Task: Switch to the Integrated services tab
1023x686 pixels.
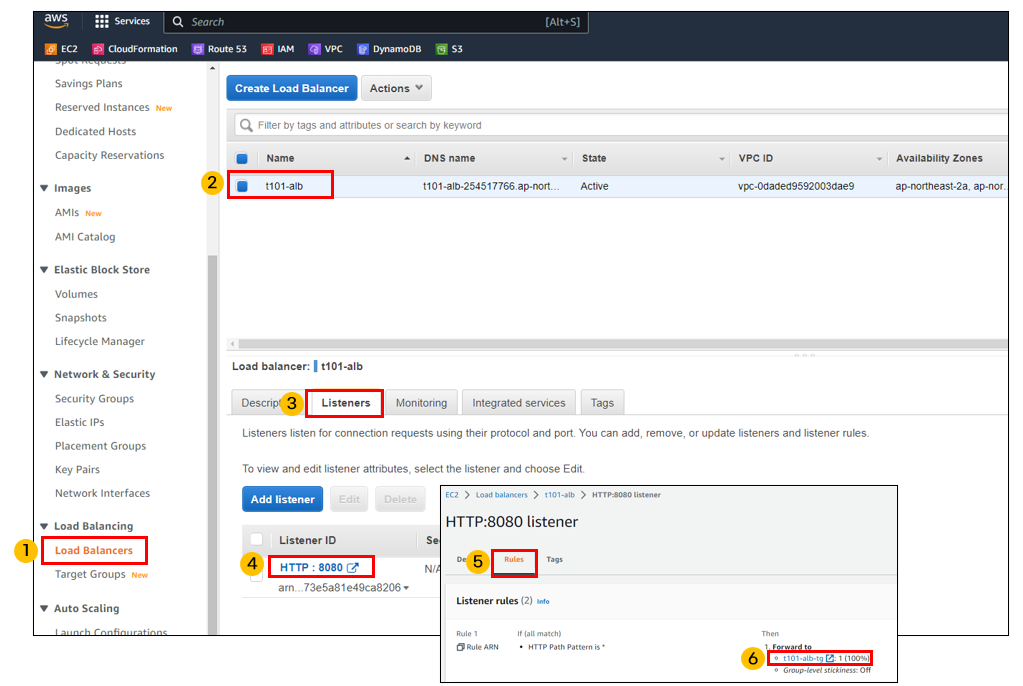Action: click(519, 403)
